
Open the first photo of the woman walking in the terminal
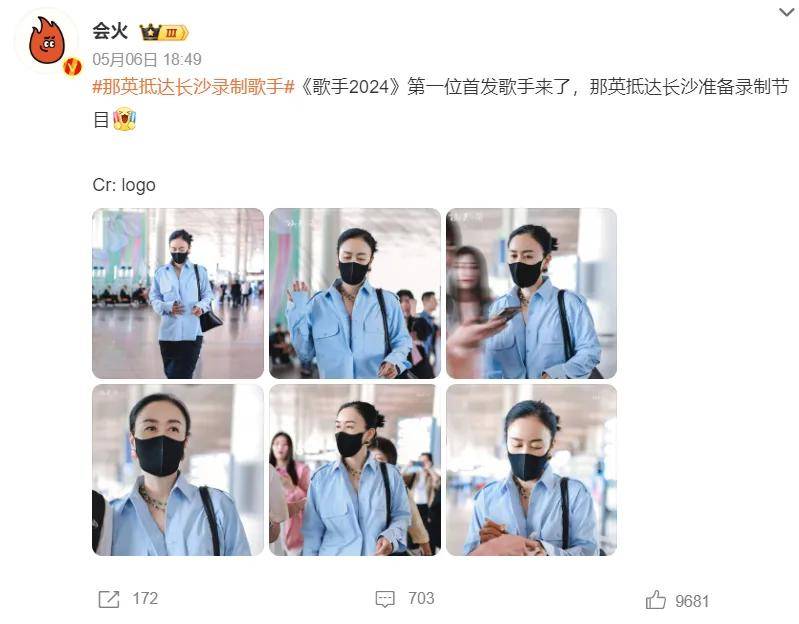178,293
